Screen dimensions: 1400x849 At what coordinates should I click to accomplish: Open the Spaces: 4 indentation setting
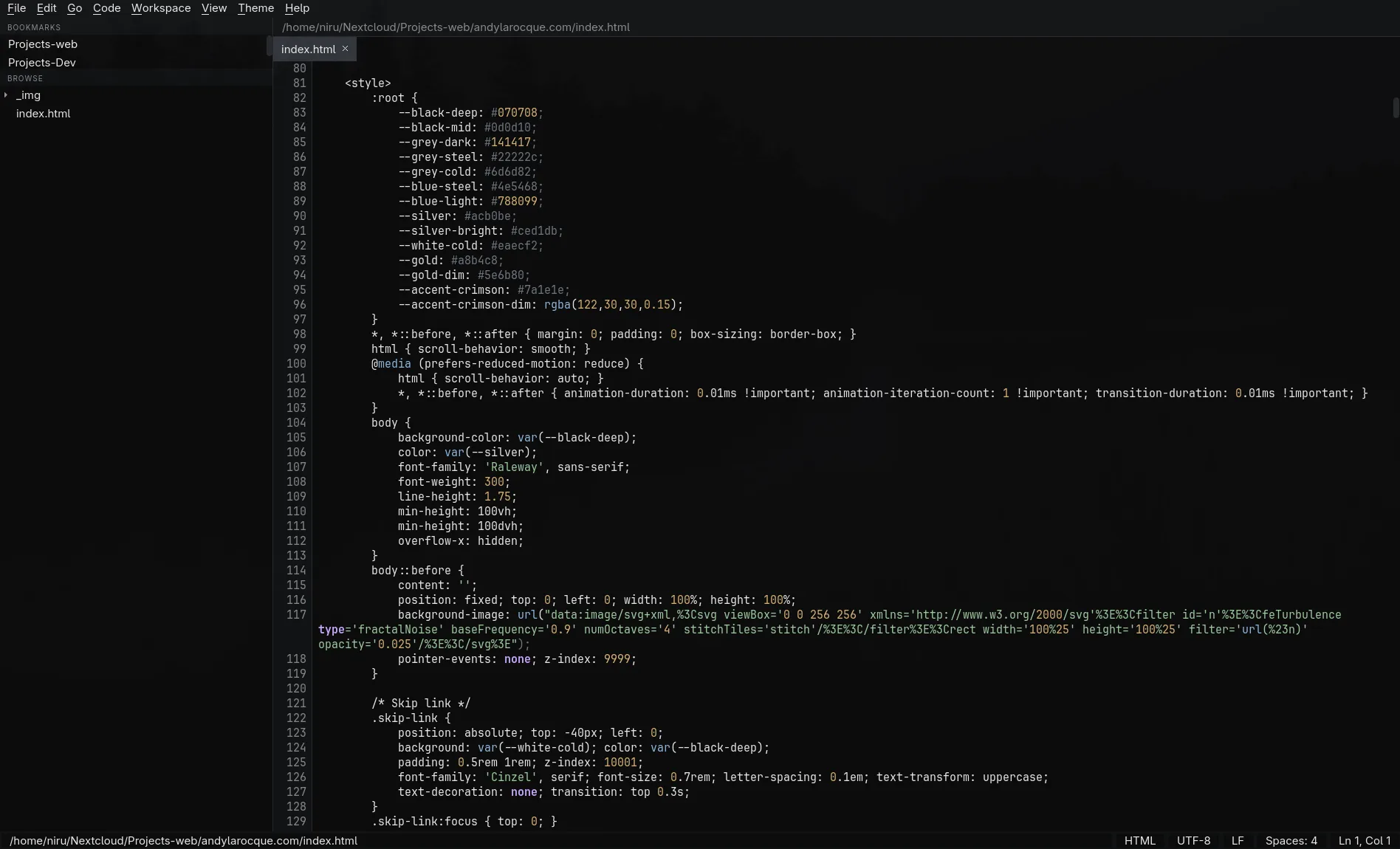(1291, 841)
